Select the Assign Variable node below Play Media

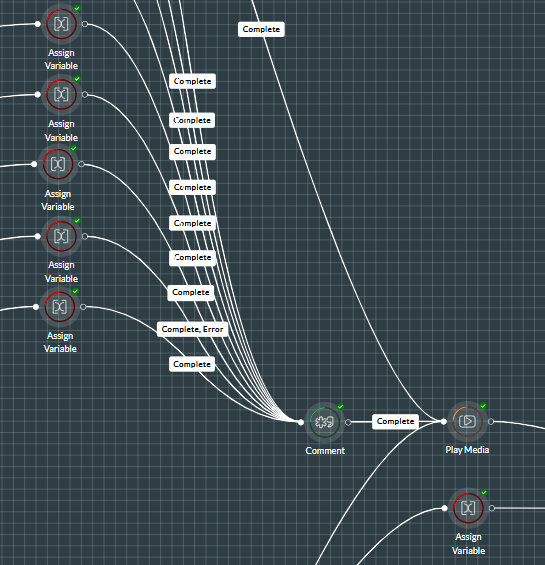point(468,508)
